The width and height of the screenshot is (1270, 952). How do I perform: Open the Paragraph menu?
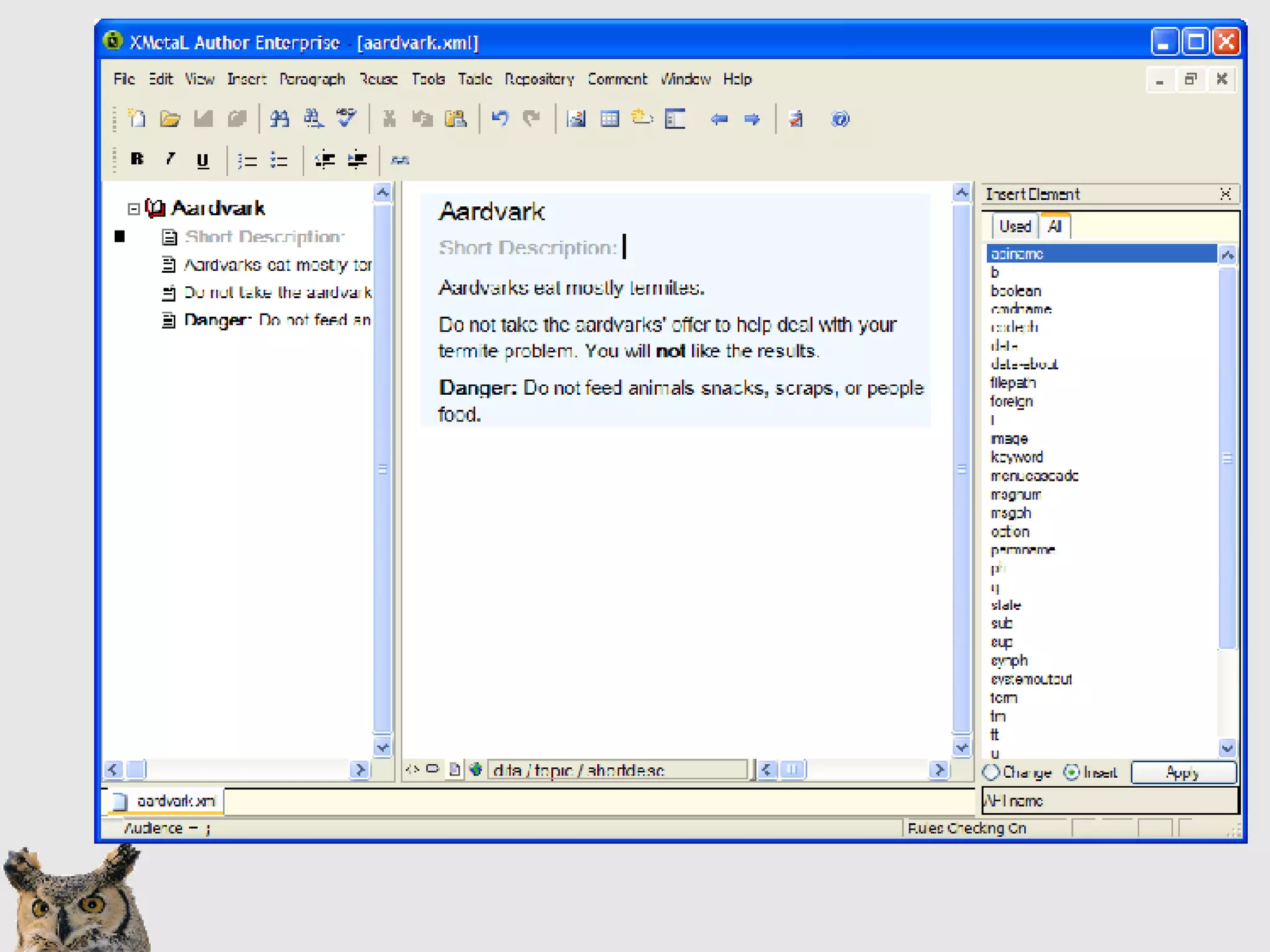coord(311,79)
